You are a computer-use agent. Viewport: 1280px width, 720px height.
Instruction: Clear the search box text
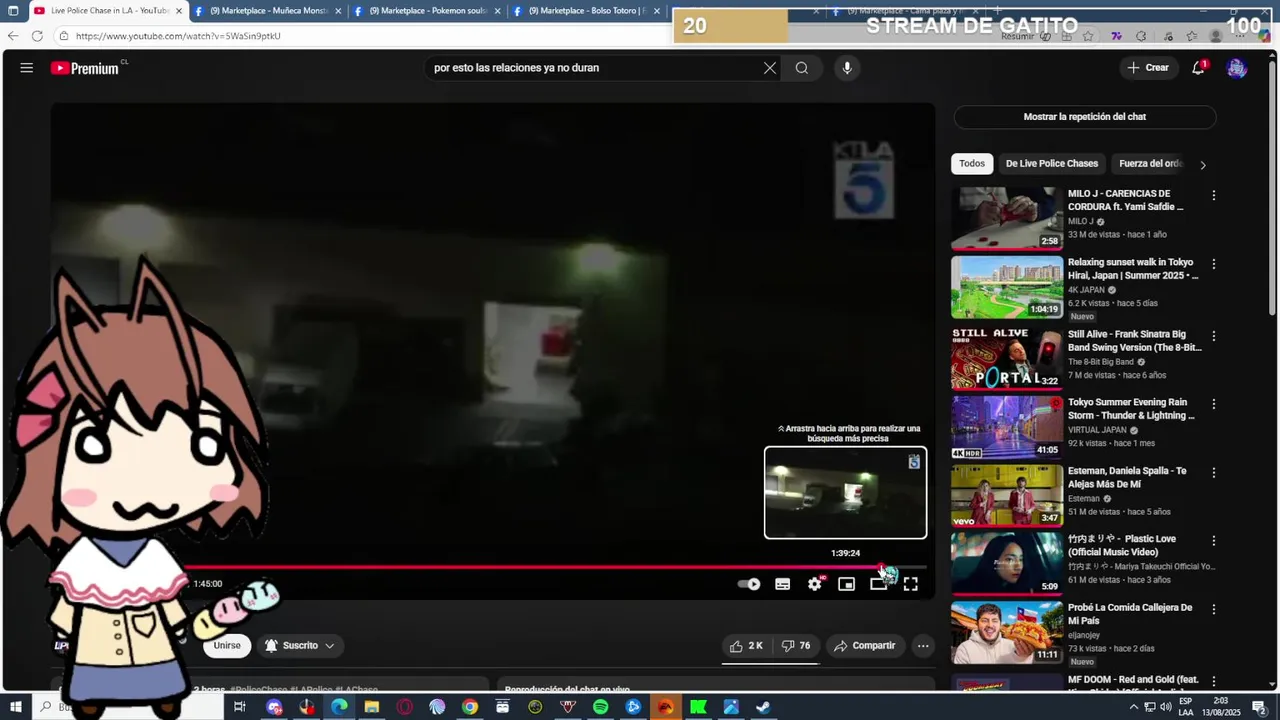click(x=770, y=68)
